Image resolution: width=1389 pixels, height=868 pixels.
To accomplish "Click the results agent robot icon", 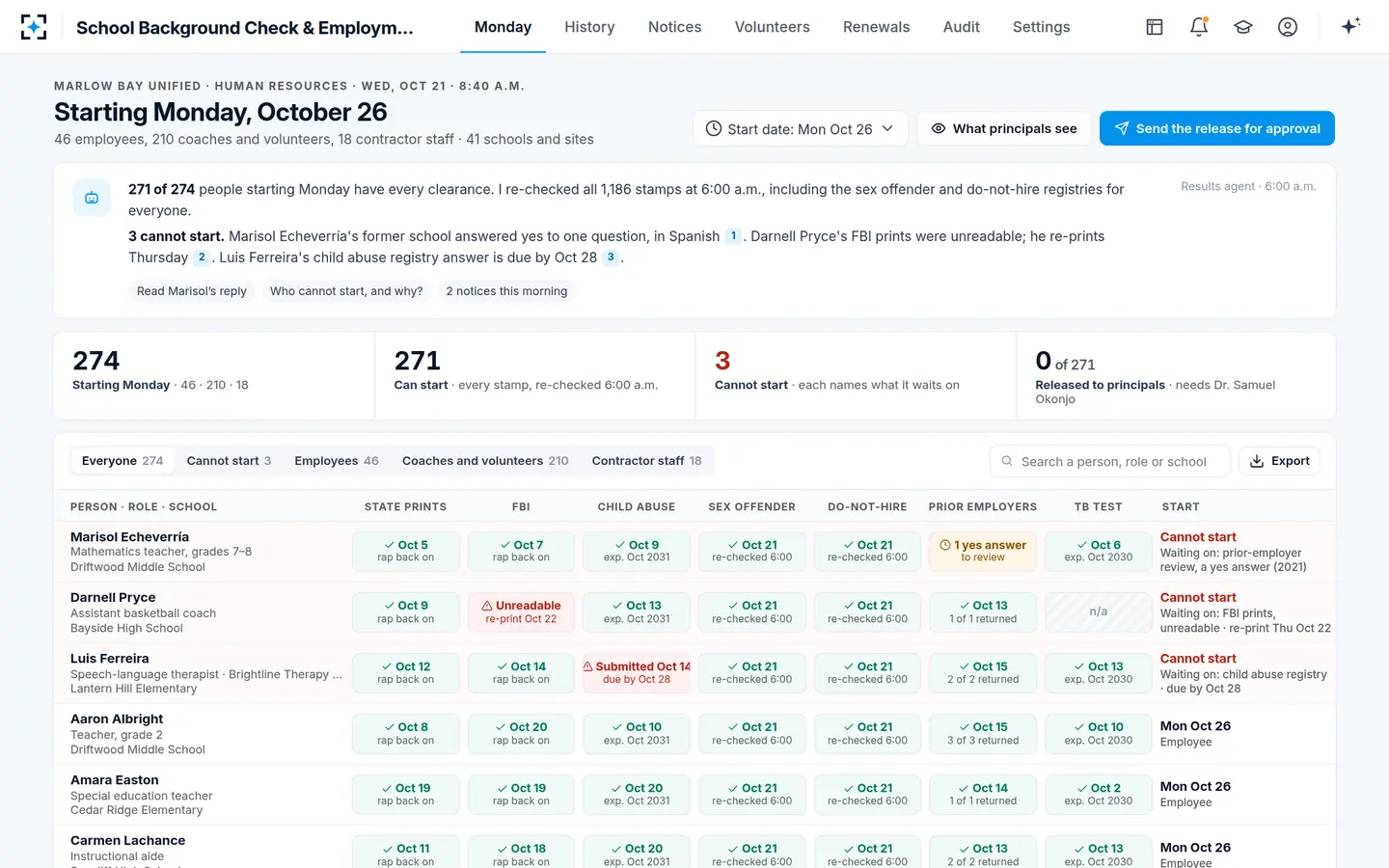I will pyautogui.click(x=92, y=198).
